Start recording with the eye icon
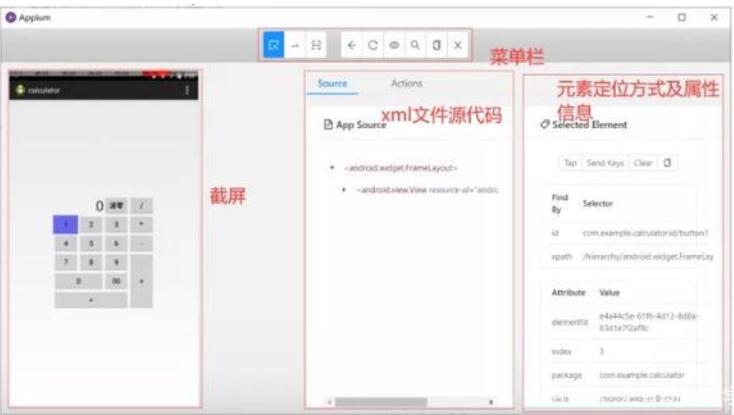This screenshot has width=734, height=415. click(394, 45)
